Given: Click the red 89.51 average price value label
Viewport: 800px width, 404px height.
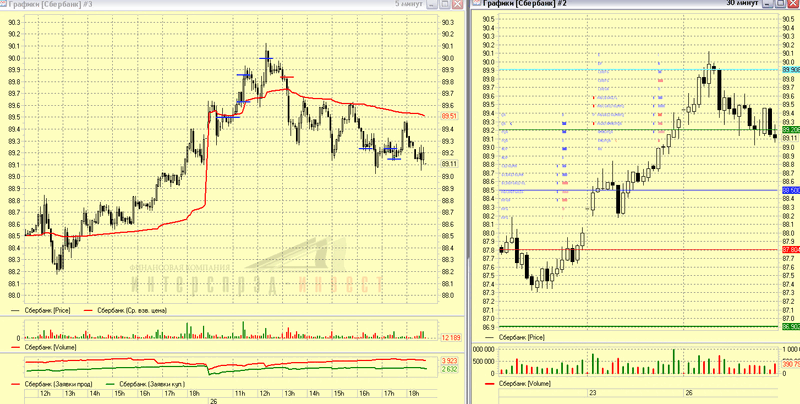Looking at the screenshot, I should pyautogui.click(x=449, y=116).
